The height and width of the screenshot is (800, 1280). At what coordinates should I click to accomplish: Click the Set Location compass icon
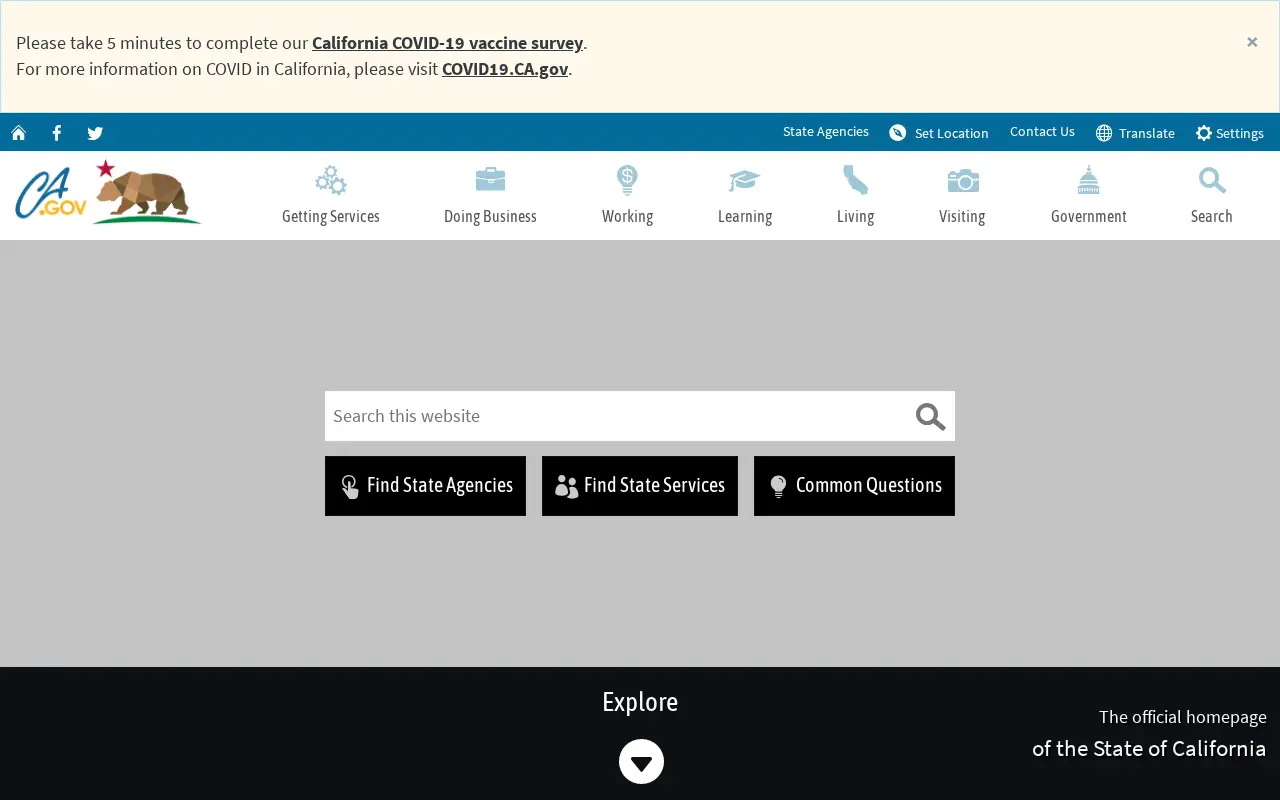[x=898, y=133]
